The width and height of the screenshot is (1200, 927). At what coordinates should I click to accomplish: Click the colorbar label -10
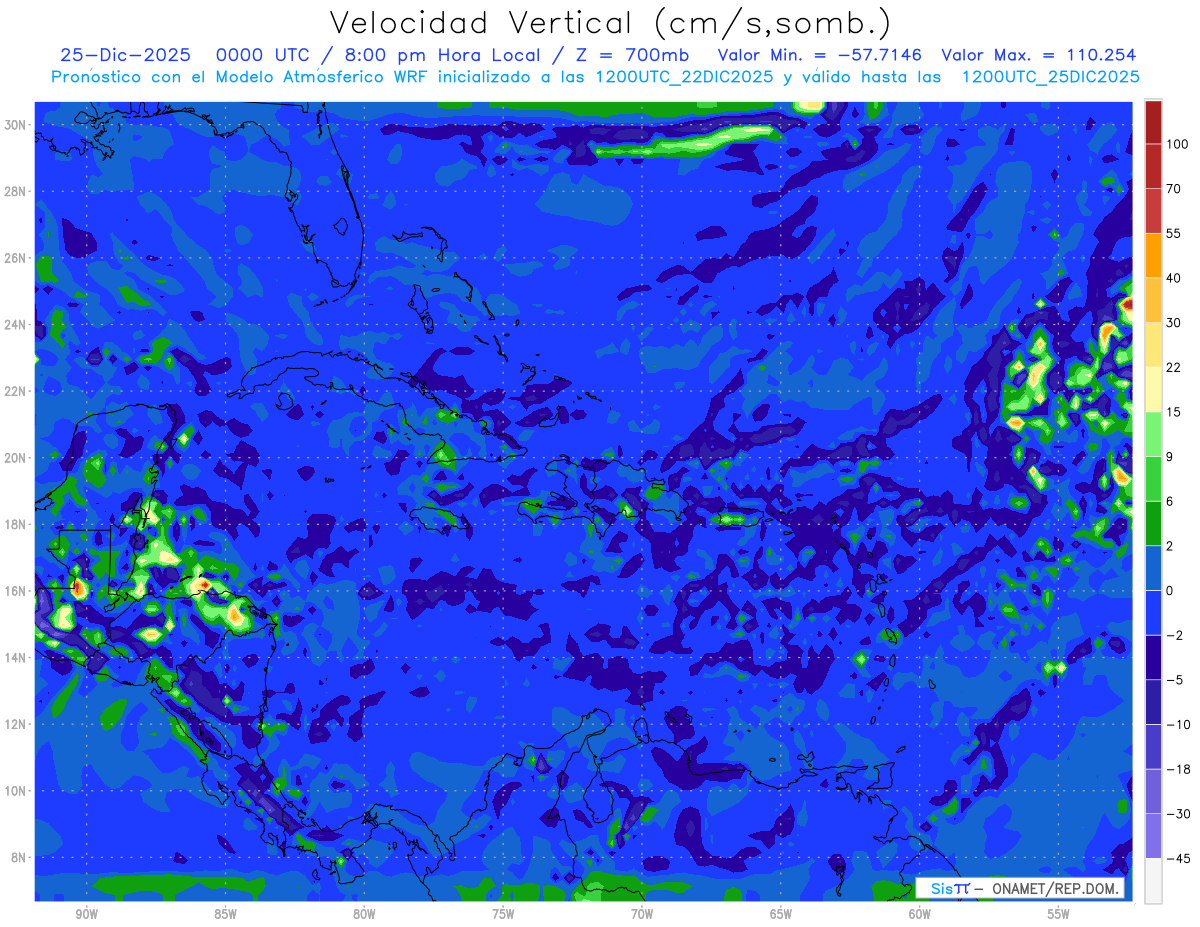click(1177, 725)
